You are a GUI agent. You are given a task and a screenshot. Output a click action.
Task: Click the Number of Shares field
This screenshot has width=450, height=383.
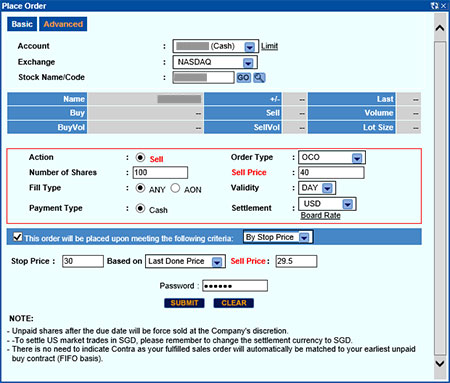pos(160,173)
